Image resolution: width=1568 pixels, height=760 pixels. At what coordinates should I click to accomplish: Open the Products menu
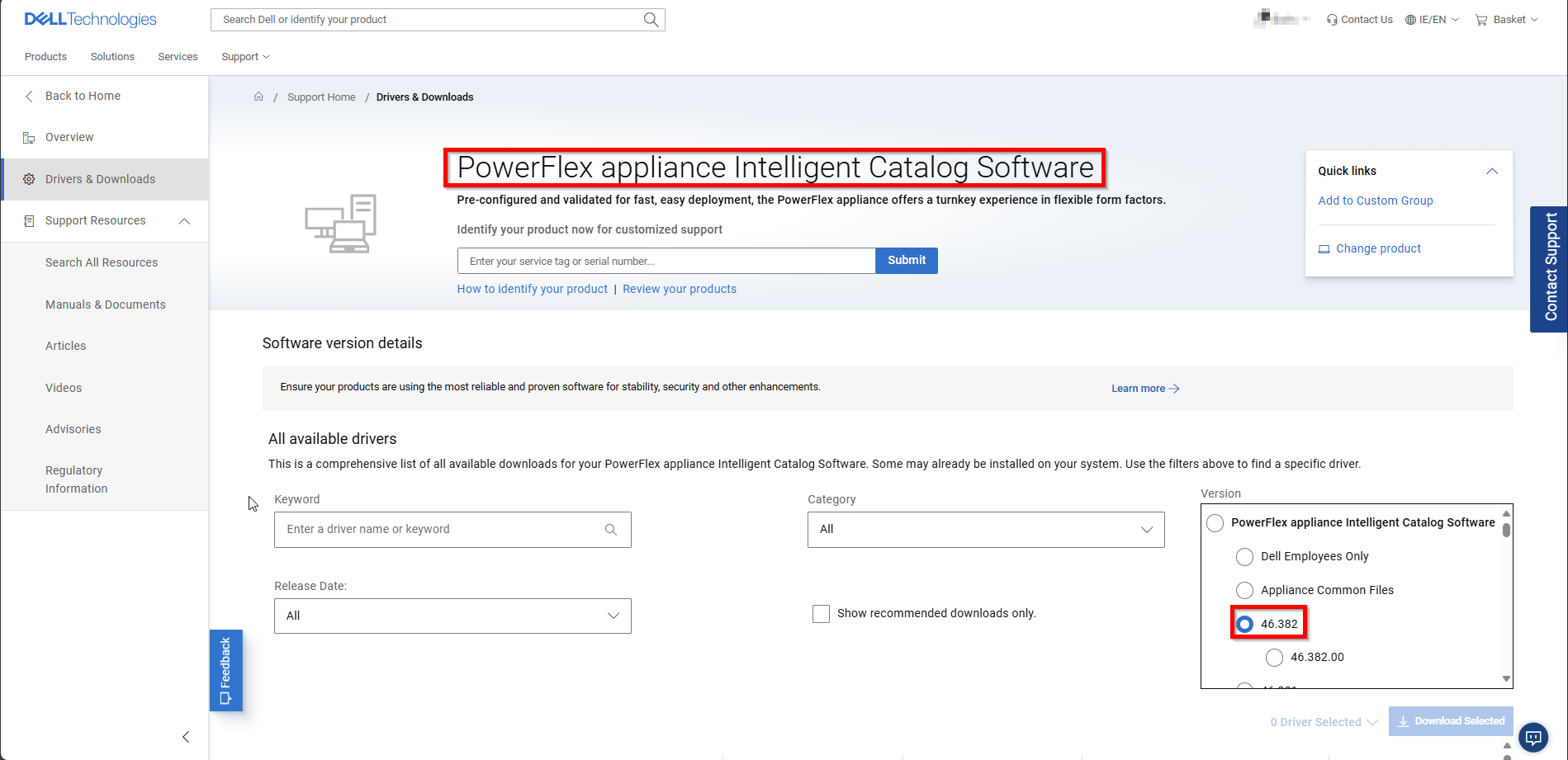[x=45, y=56]
